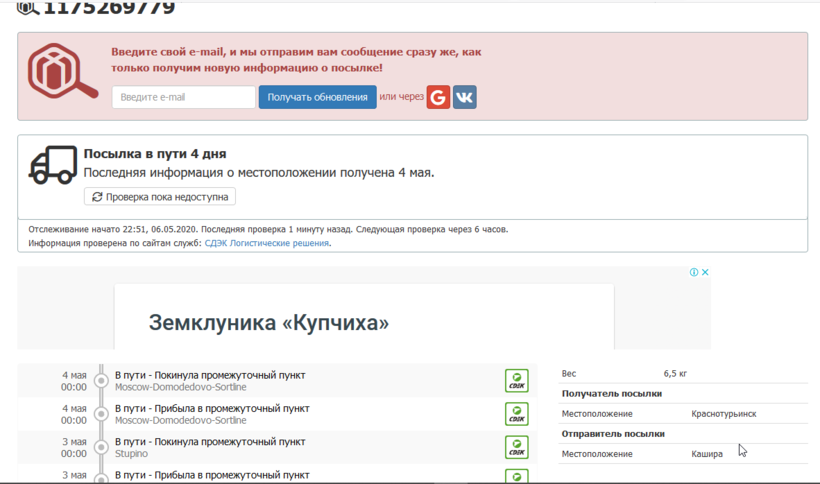Image resolution: width=820 pixels, height=484 pixels.
Task: Click the VK social login icon
Action: click(465, 97)
